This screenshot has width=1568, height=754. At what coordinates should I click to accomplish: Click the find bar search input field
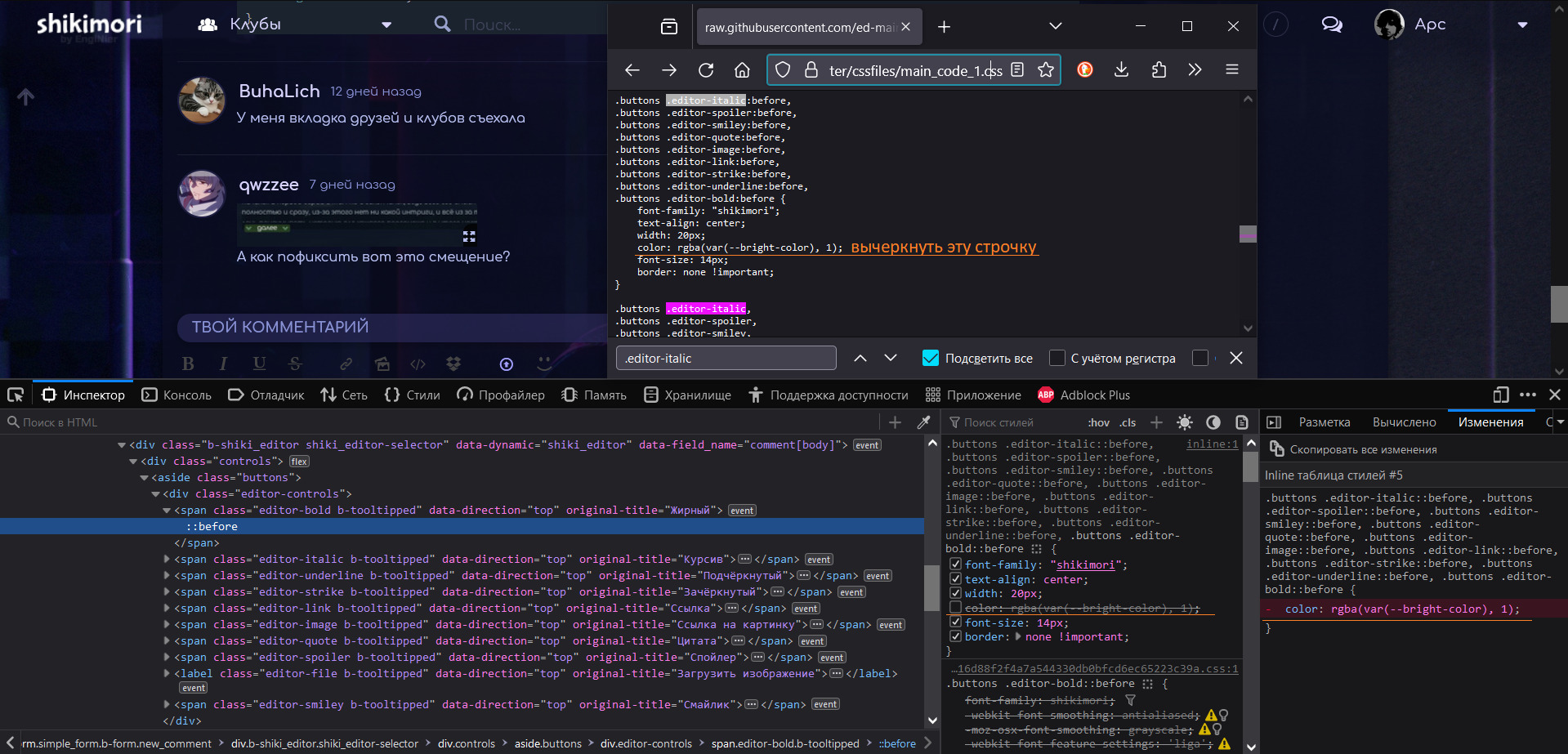point(726,358)
